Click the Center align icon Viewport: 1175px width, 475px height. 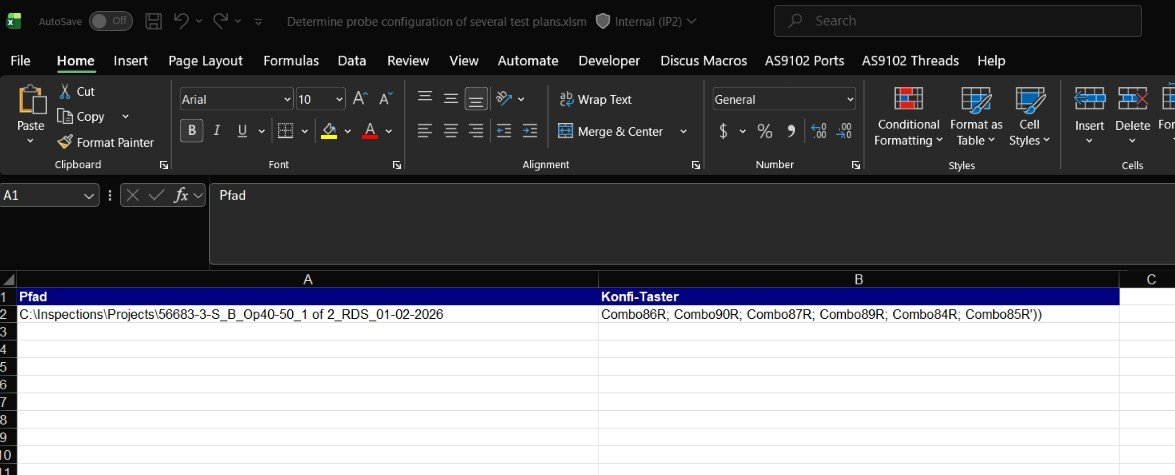[x=450, y=131]
